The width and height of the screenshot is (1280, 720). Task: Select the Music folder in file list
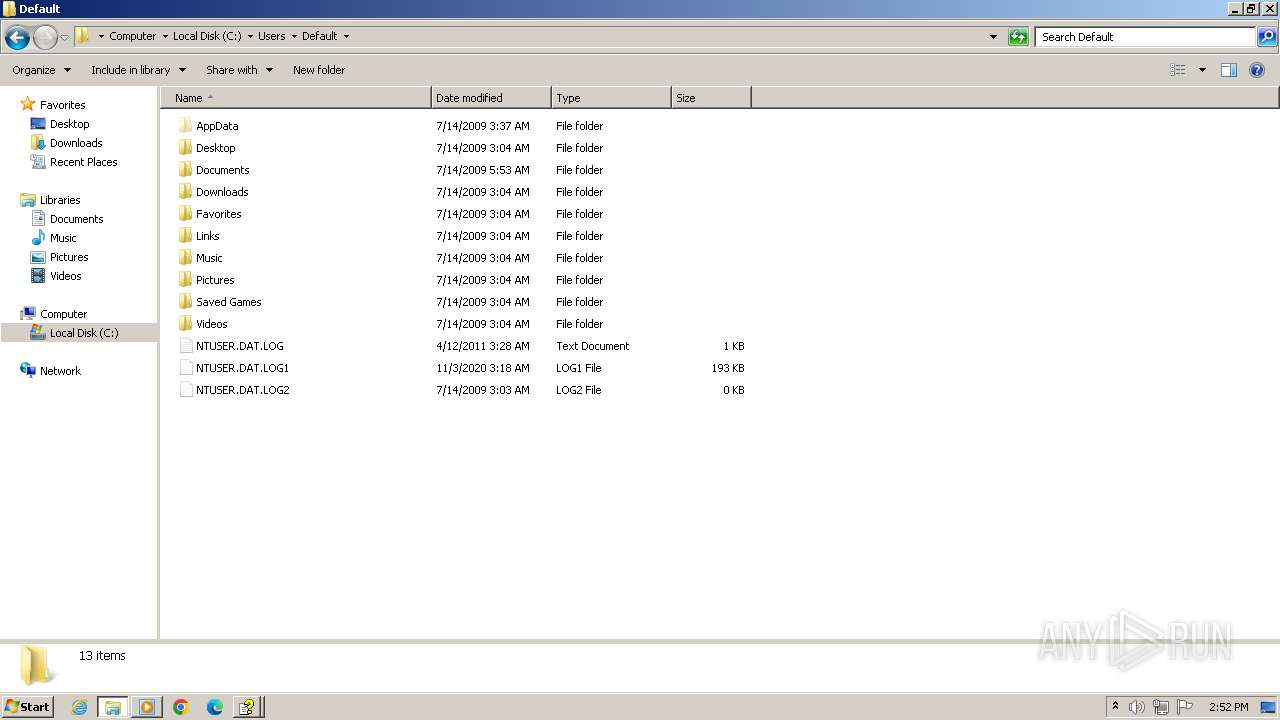[209, 258]
